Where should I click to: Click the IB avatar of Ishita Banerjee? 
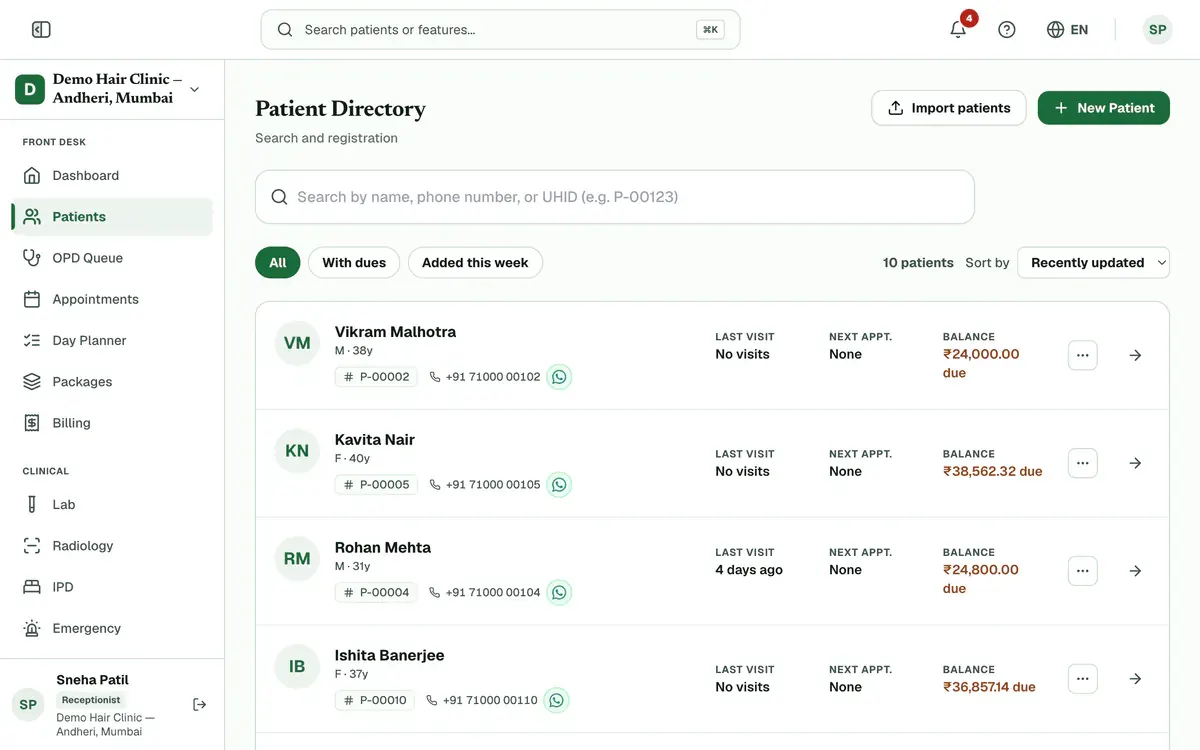[297, 667]
